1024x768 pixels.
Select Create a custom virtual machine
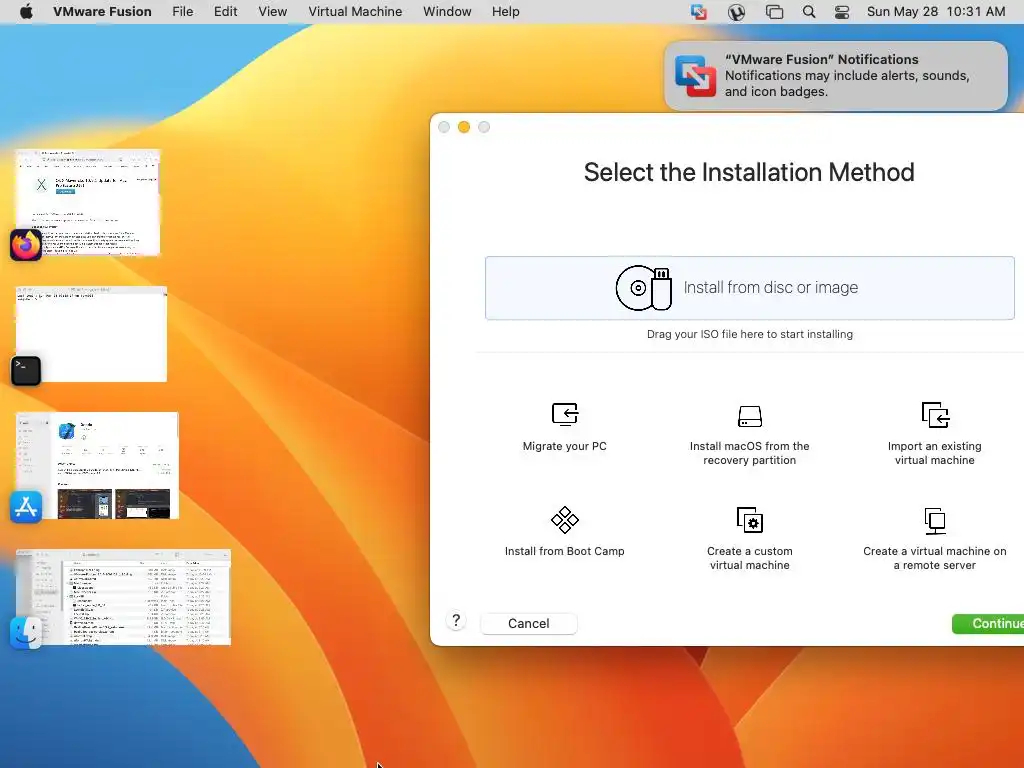[x=749, y=539]
